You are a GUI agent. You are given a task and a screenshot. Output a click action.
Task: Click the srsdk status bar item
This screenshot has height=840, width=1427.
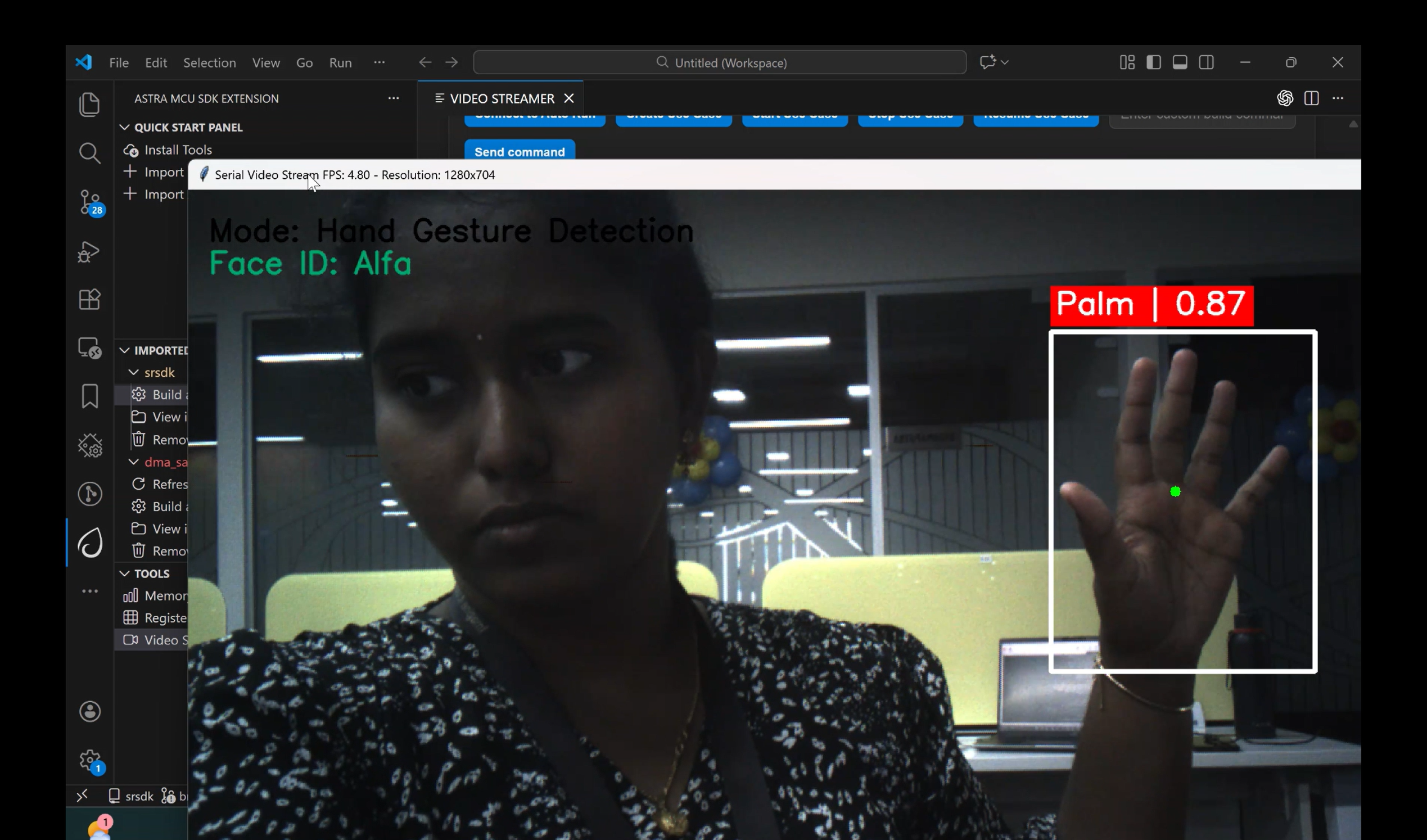click(x=131, y=796)
